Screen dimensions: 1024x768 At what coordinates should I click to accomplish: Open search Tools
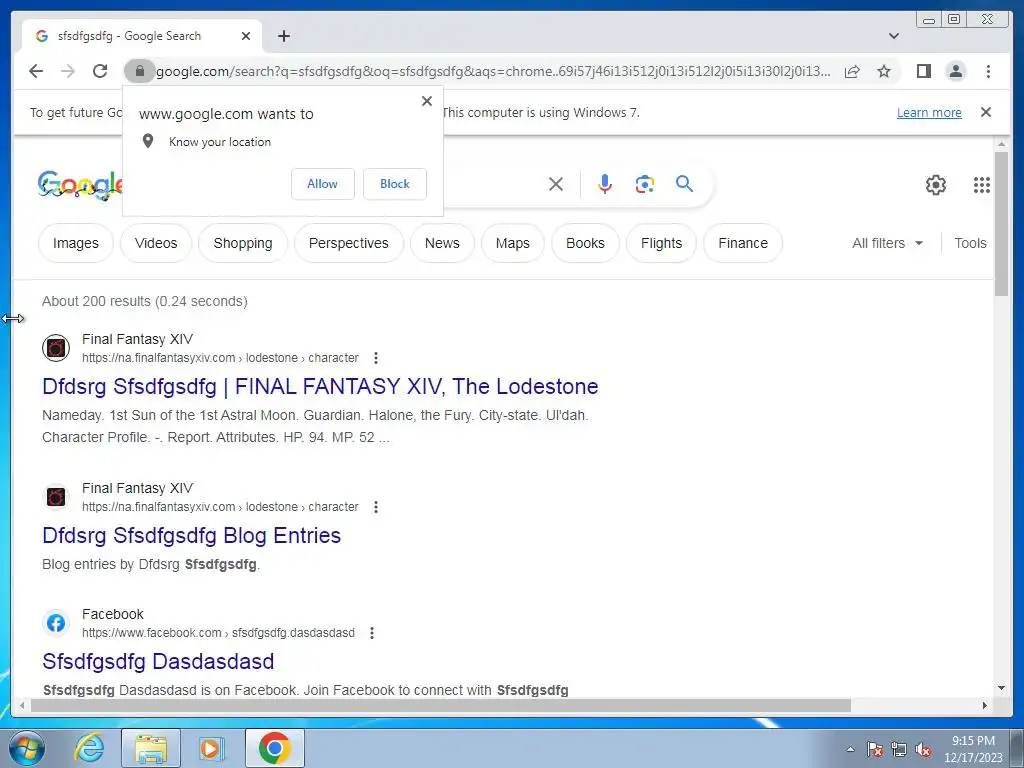970,243
